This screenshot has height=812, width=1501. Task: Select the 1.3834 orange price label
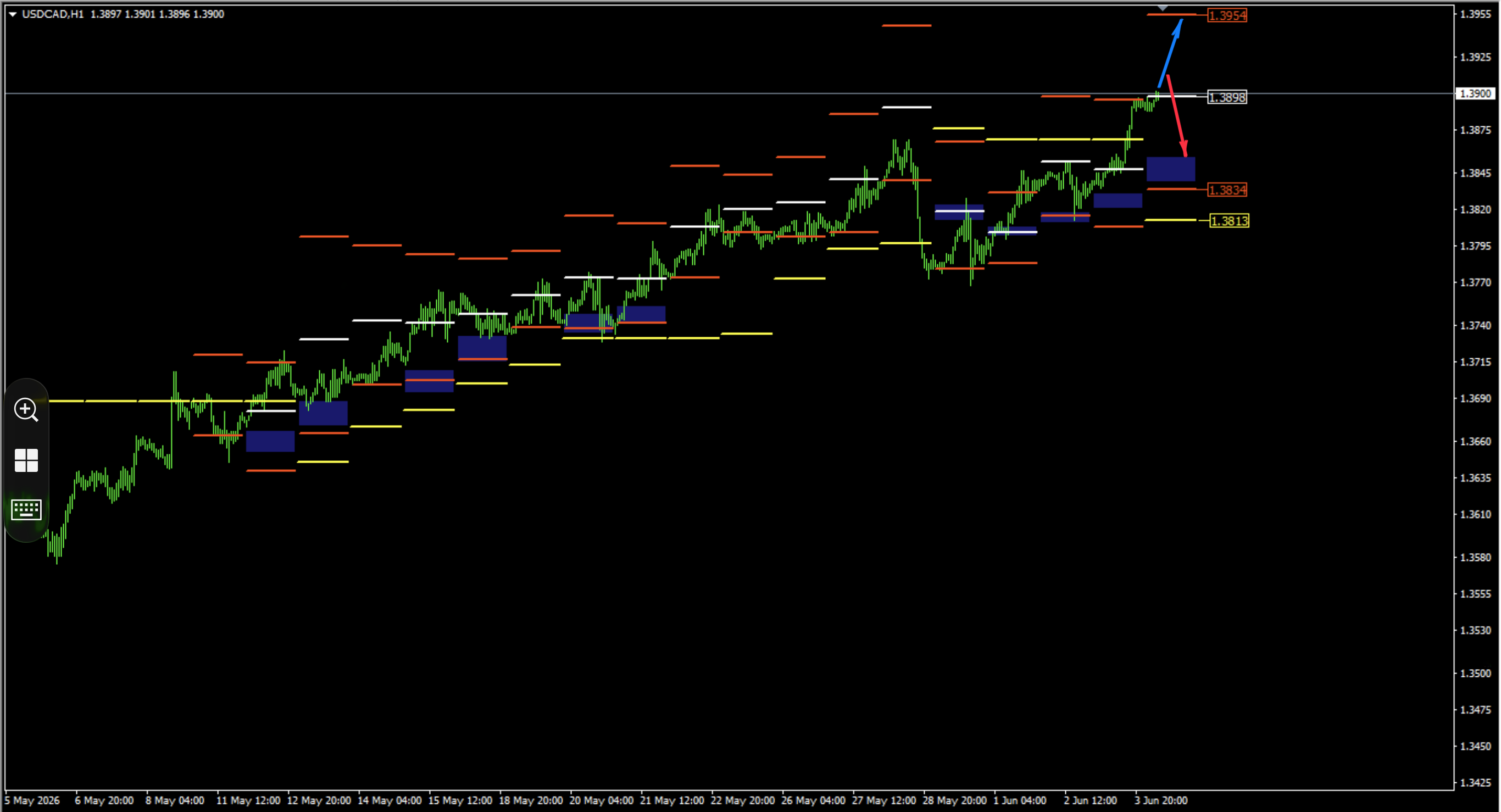[1227, 190]
